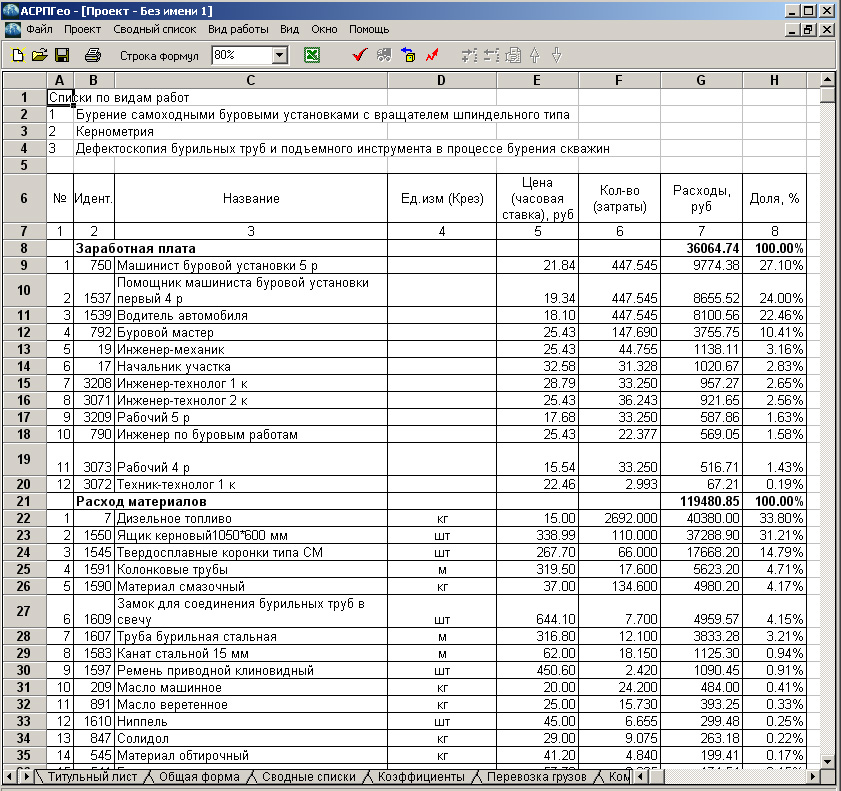Open the Вид menu

click(x=289, y=29)
